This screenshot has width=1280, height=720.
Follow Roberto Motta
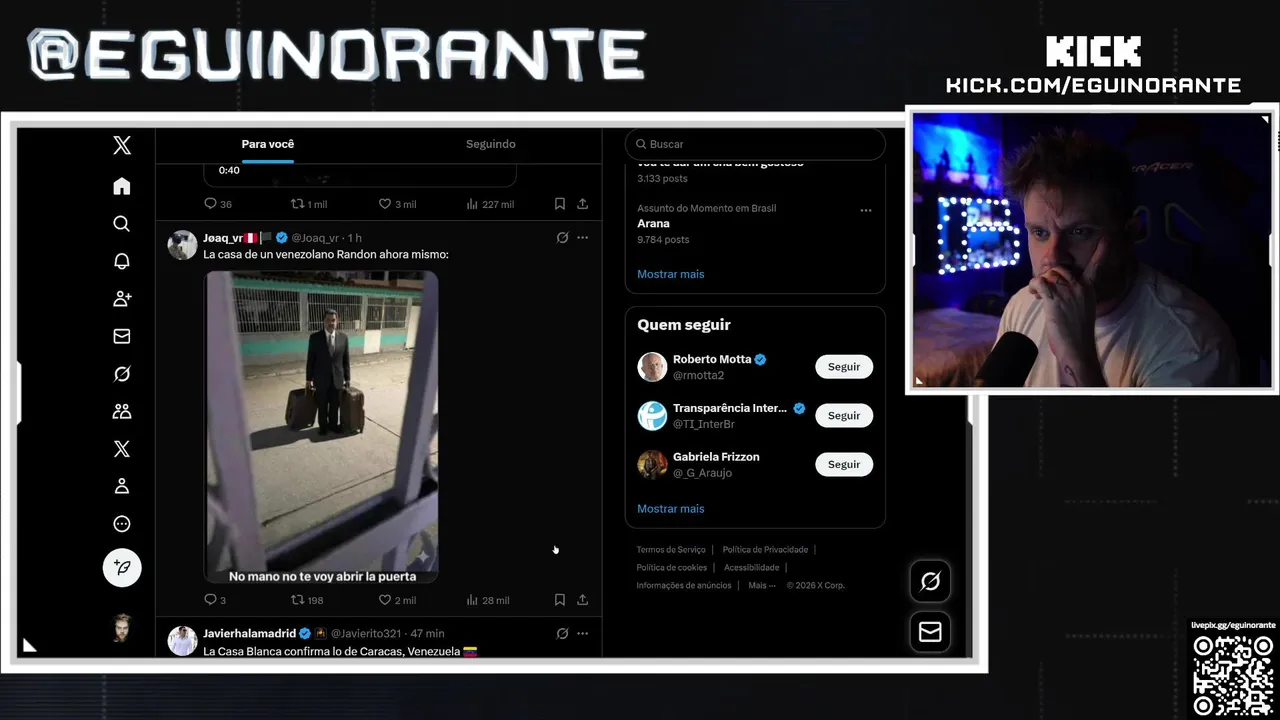point(844,367)
